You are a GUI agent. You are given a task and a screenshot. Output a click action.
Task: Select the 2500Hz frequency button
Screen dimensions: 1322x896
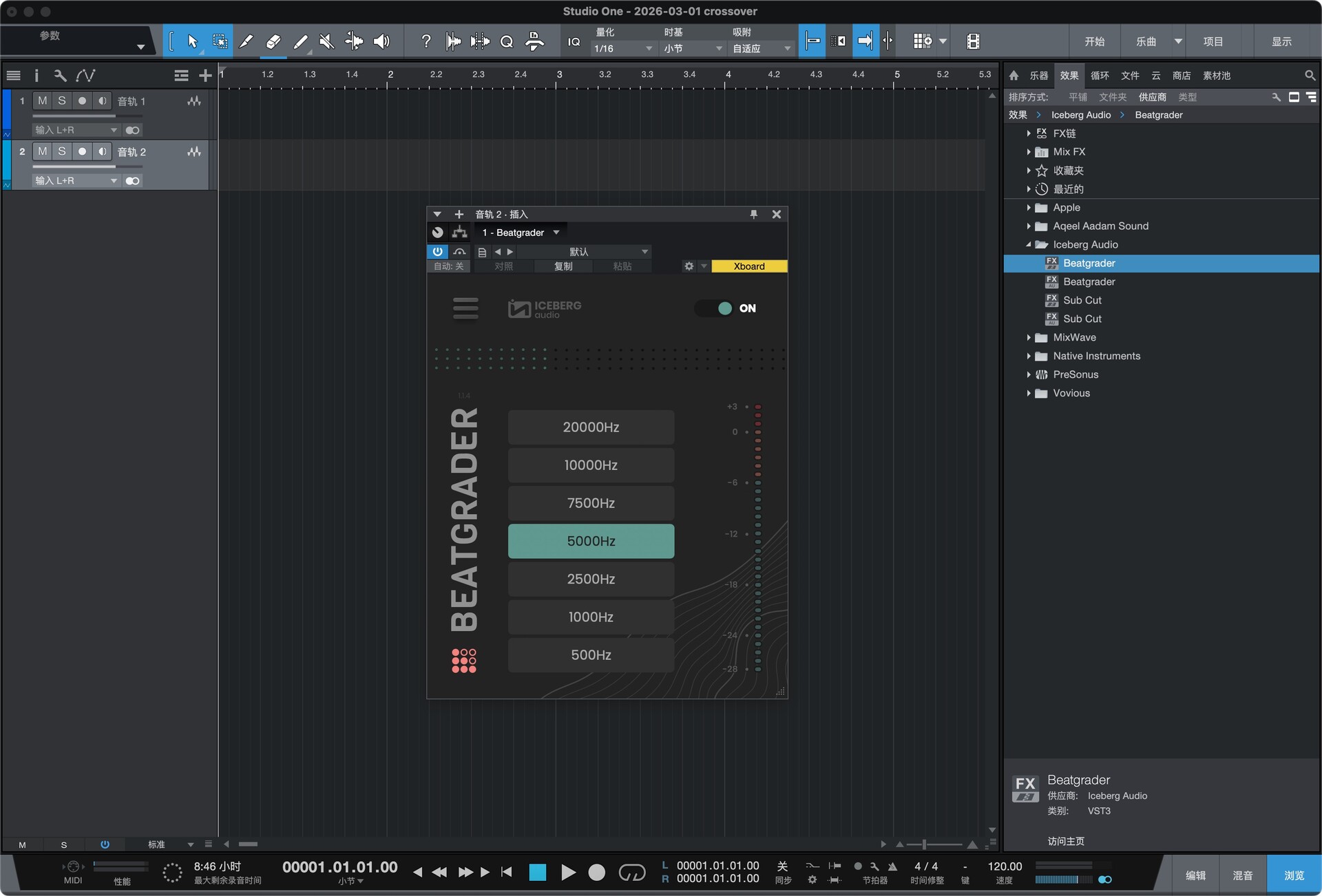tap(591, 579)
